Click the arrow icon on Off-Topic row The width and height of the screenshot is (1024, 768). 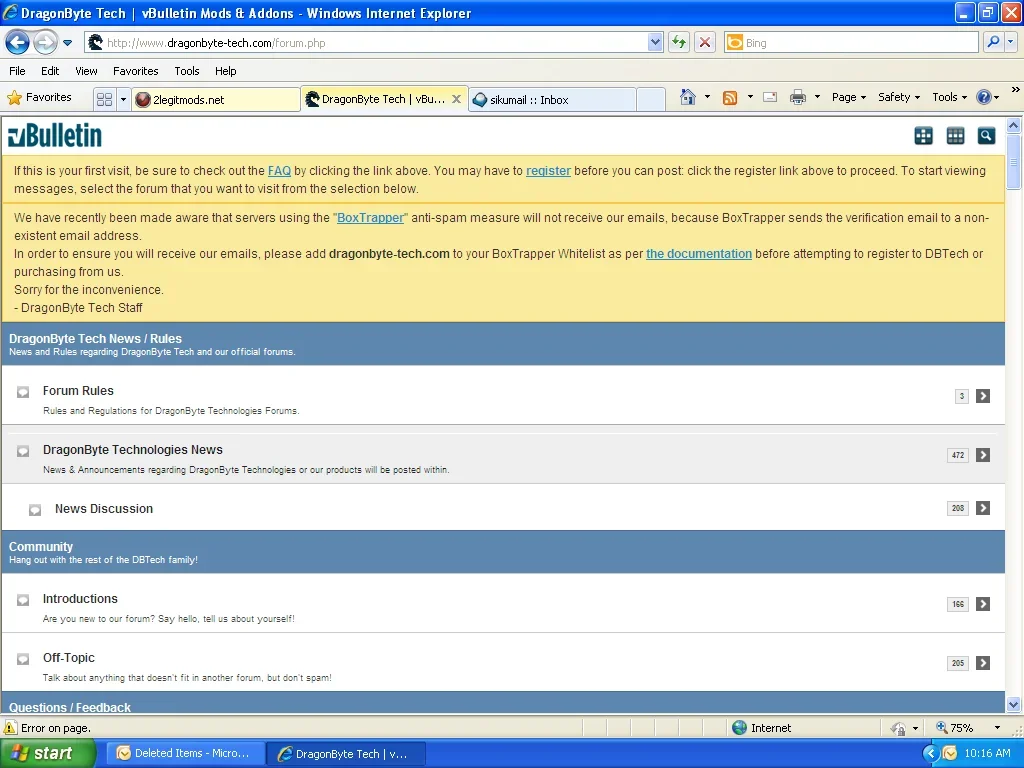pos(983,663)
